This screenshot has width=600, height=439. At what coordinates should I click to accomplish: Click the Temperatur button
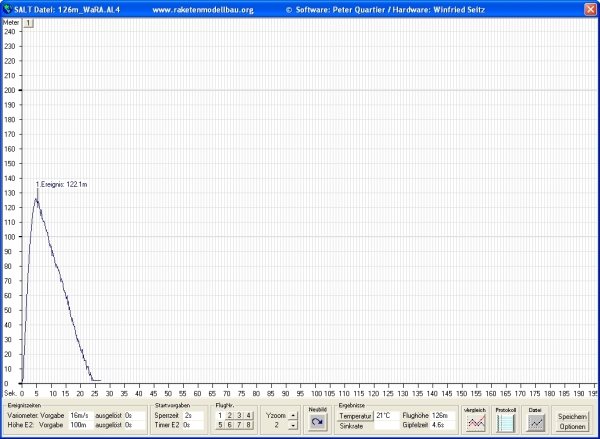355,415
